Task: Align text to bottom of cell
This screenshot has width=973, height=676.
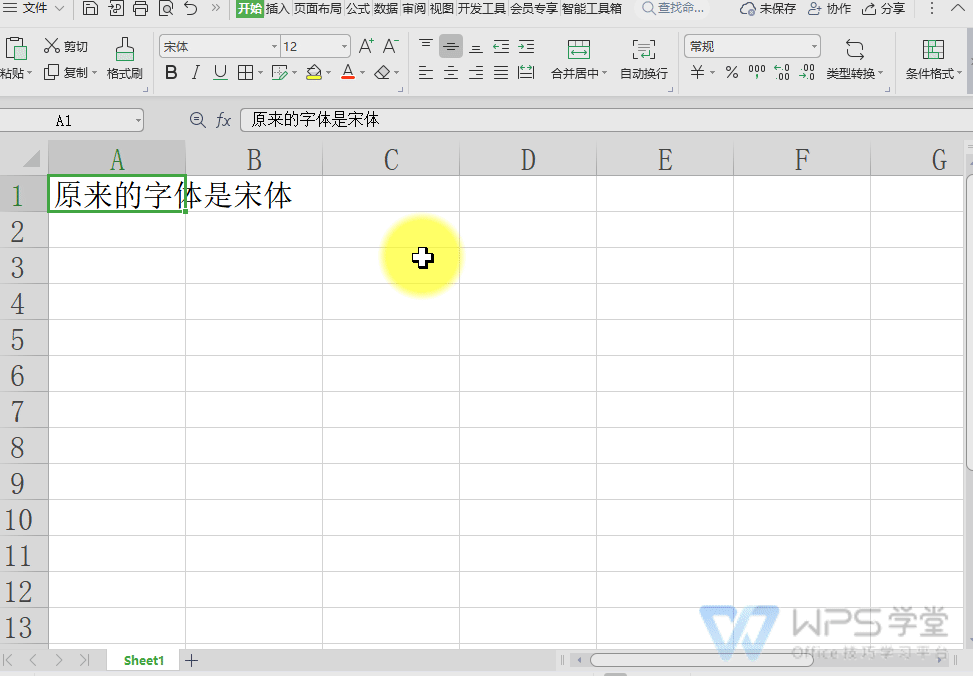Action: click(x=476, y=46)
